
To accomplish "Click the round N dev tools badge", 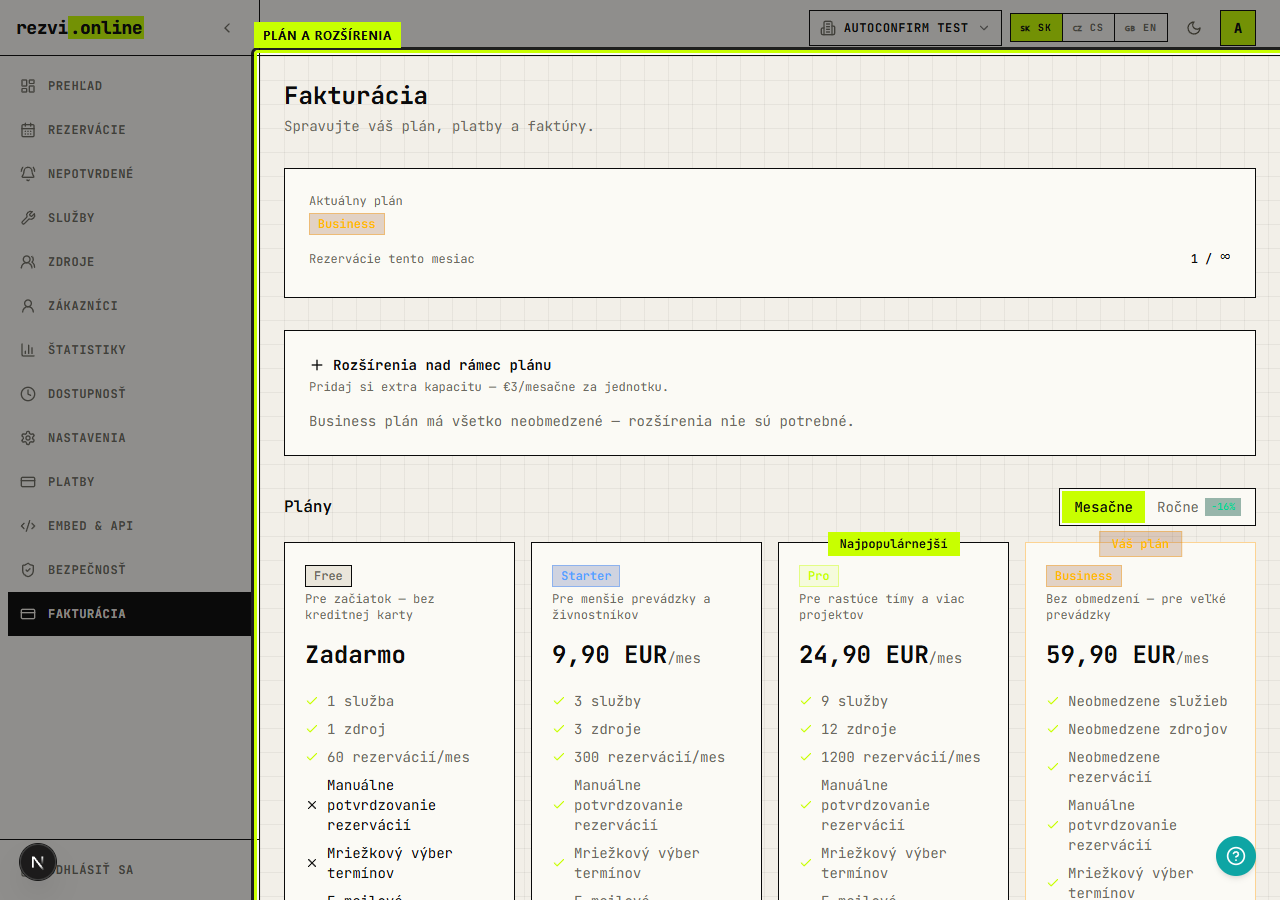I will 38,862.
